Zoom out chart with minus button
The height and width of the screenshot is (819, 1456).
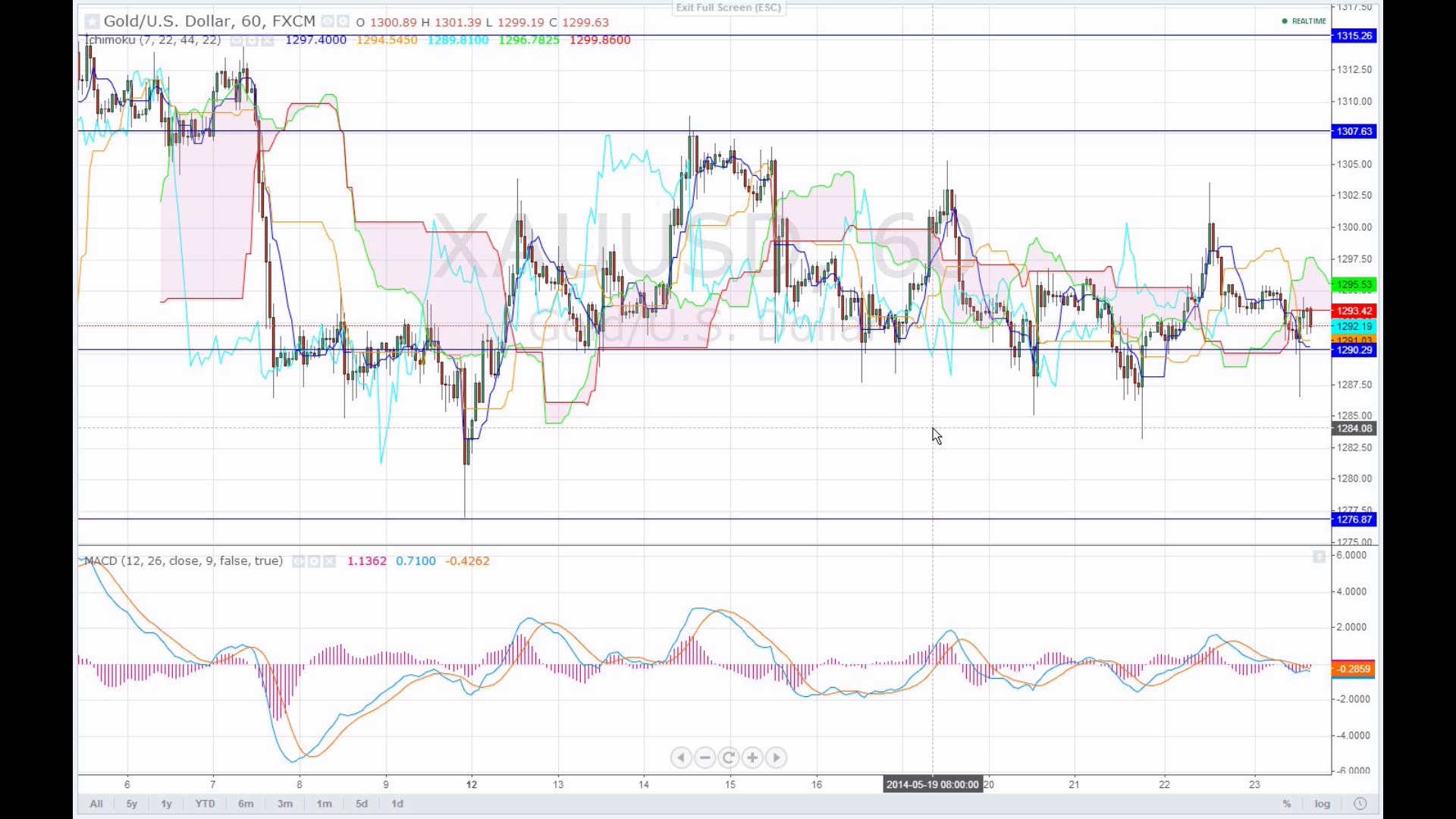coord(705,758)
